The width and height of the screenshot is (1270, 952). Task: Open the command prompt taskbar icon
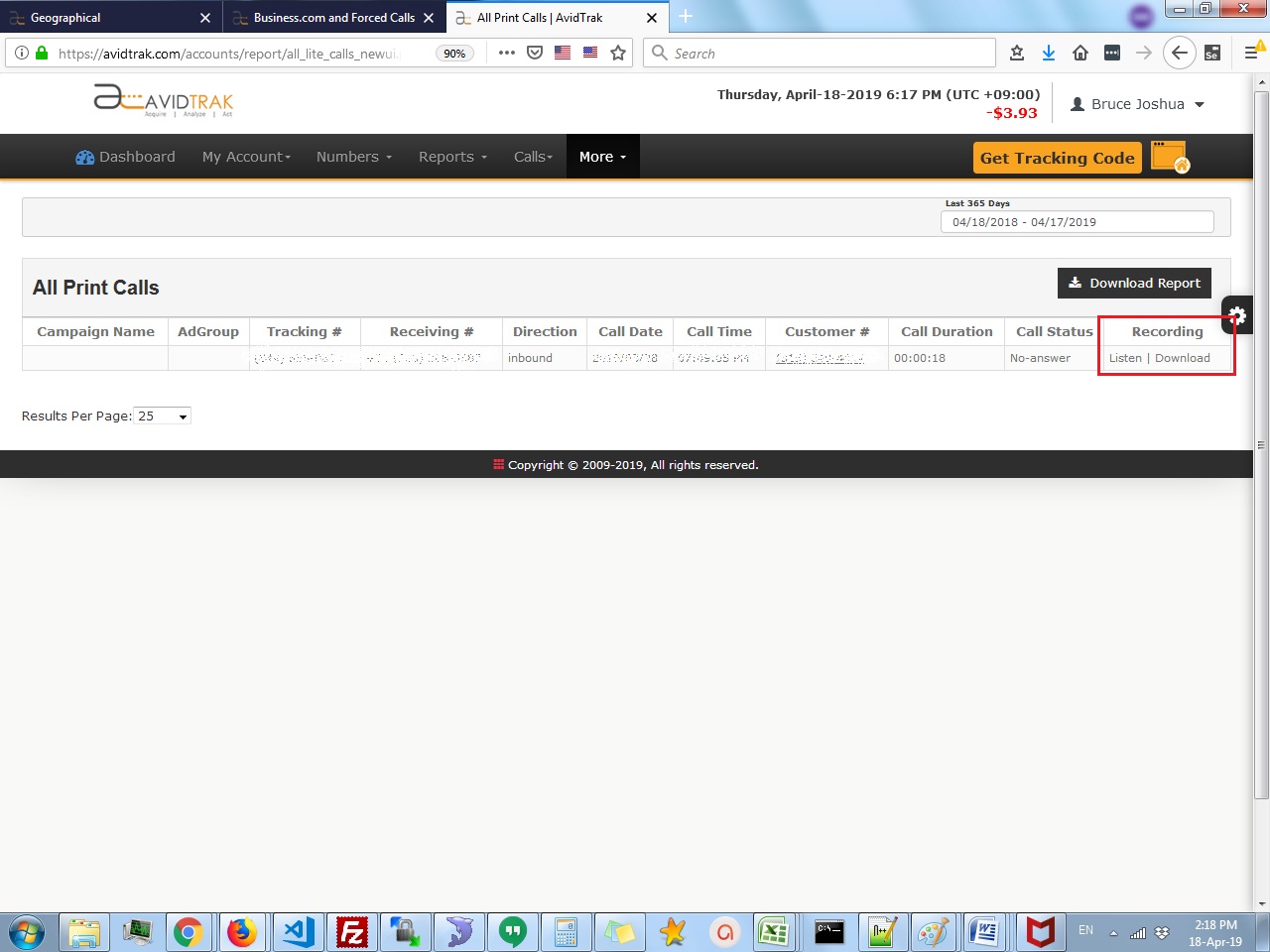pyautogui.click(x=829, y=932)
